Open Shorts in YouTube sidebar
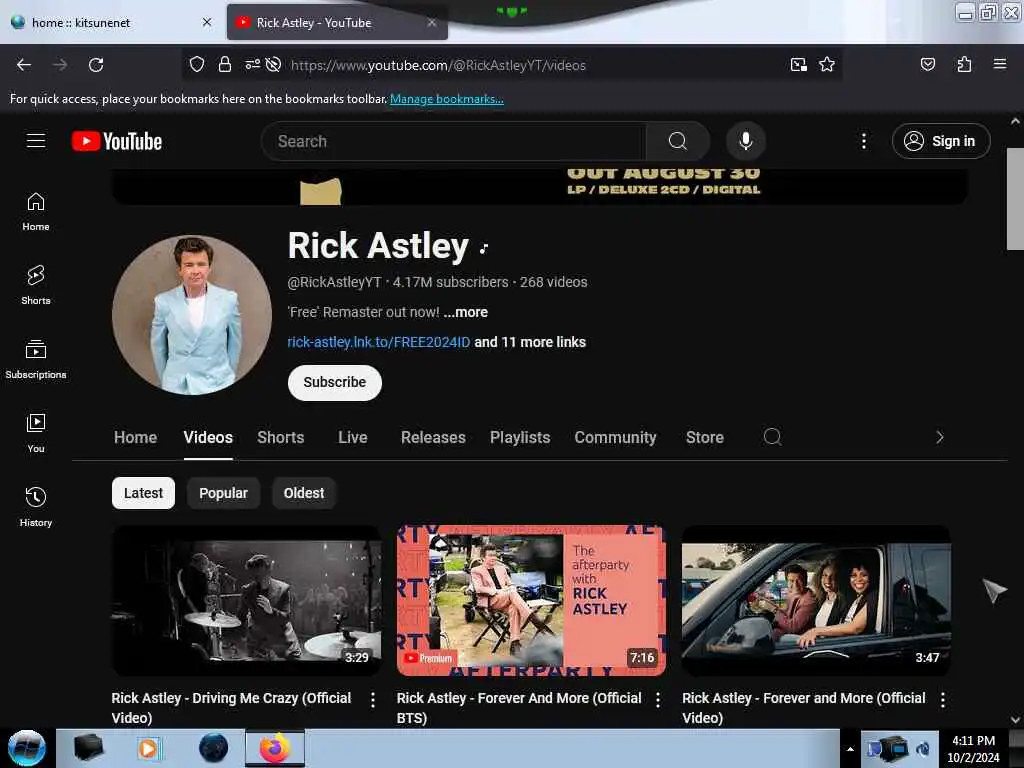This screenshot has height=768, width=1024. click(x=36, y=285)
